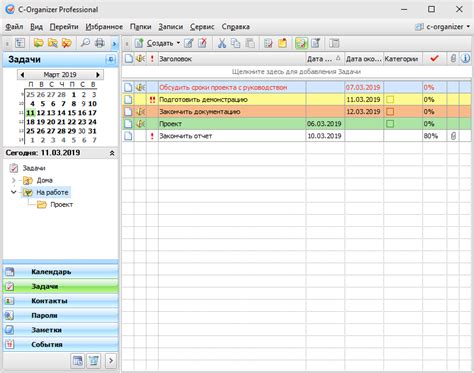Toggle the folder tree view icon

click(x=20, y=43)
